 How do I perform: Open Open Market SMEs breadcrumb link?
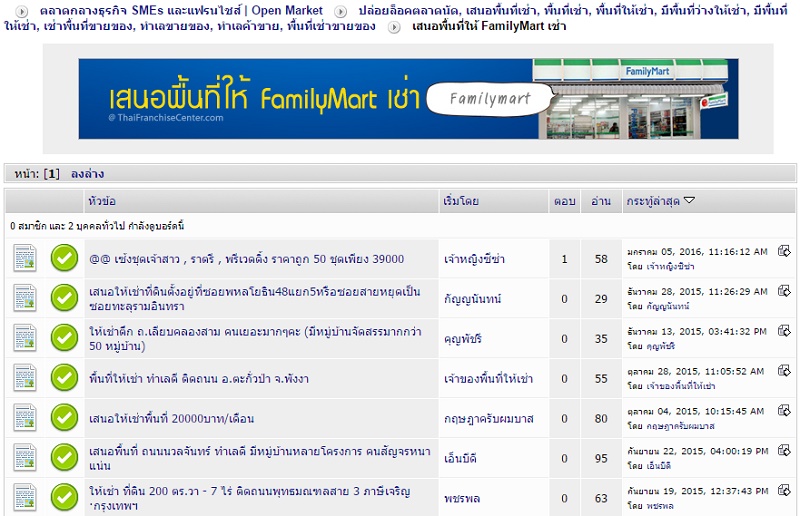click(181, 11)
